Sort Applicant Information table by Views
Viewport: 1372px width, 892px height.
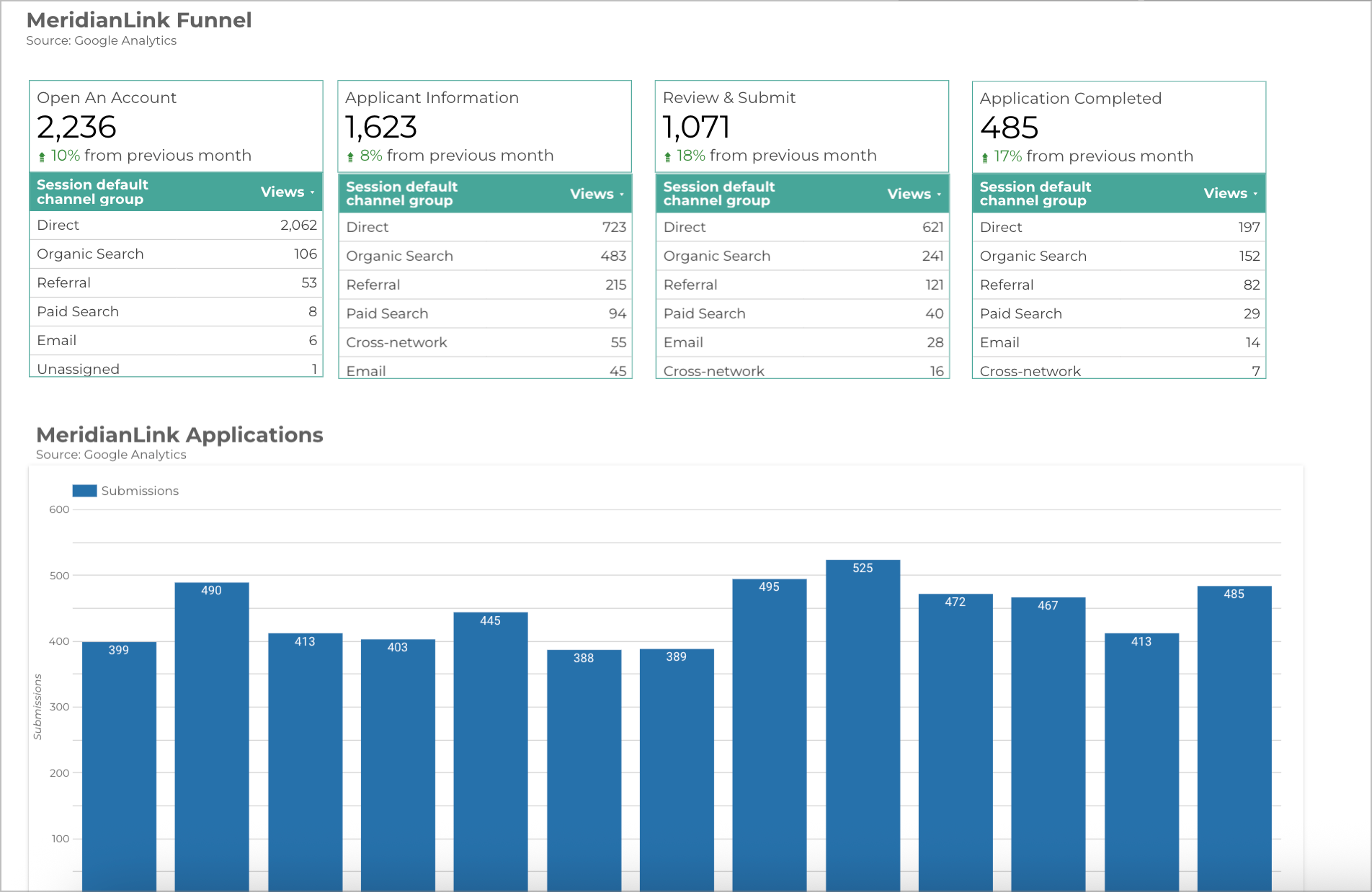597,194
